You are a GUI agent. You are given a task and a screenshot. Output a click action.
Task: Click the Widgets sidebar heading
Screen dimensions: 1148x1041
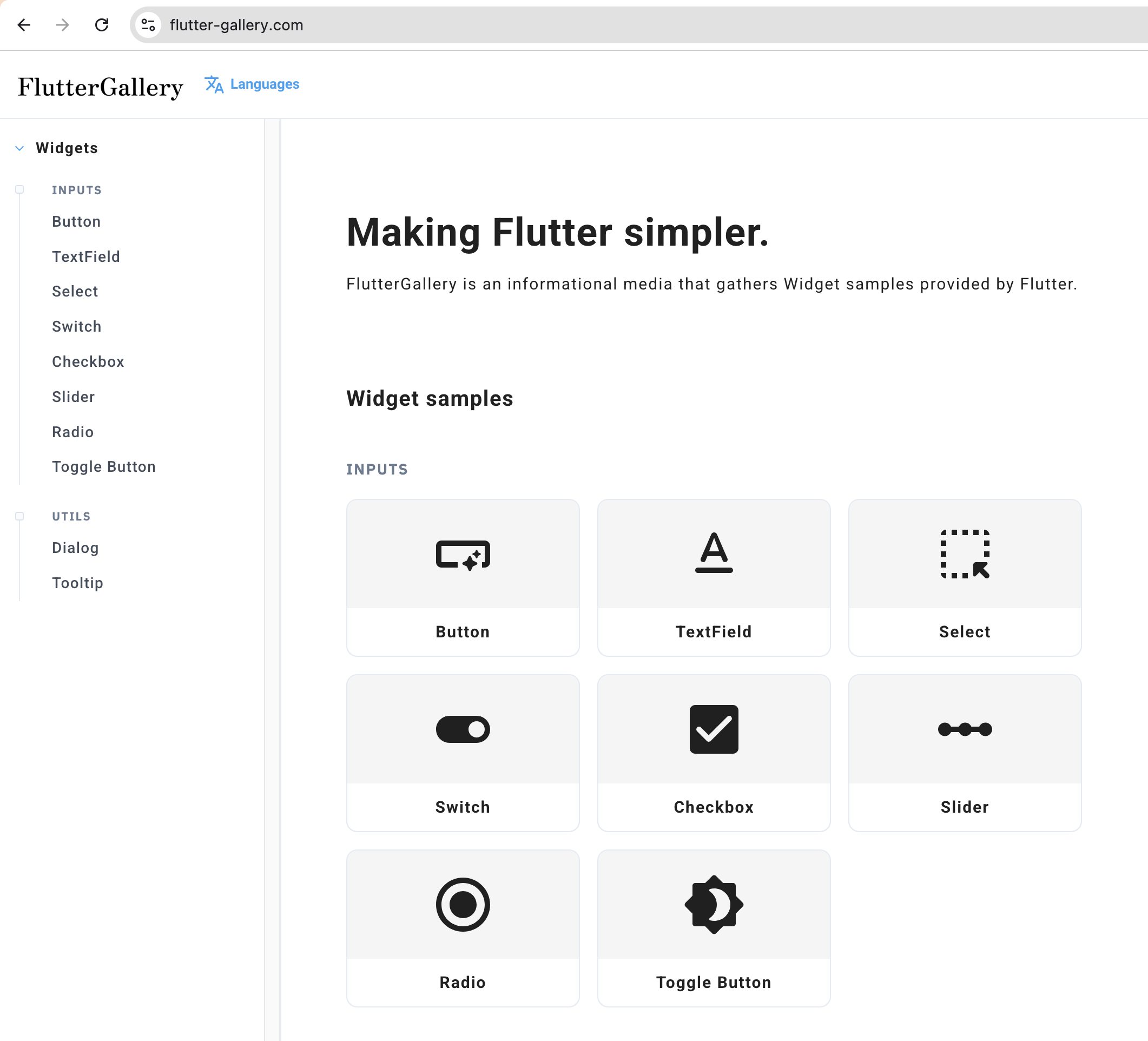[x=67, y=148]
